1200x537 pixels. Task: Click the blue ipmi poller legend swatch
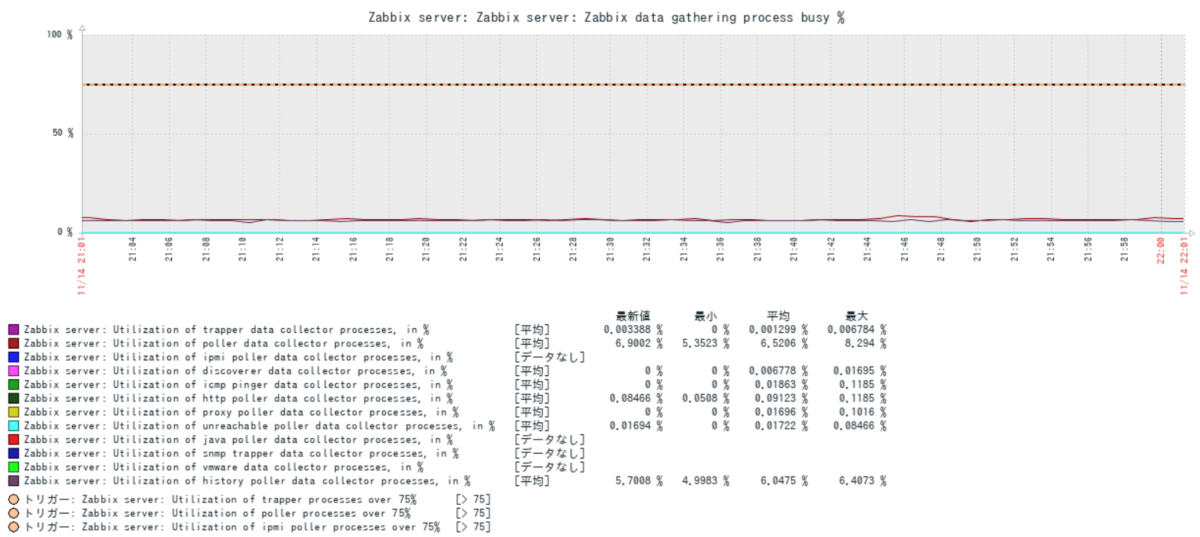14,357
